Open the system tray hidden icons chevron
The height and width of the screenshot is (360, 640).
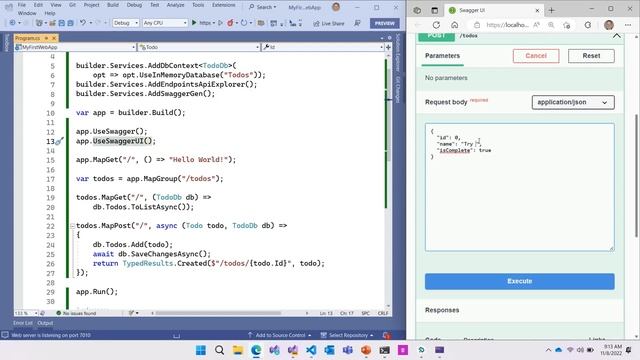(548, 350)
